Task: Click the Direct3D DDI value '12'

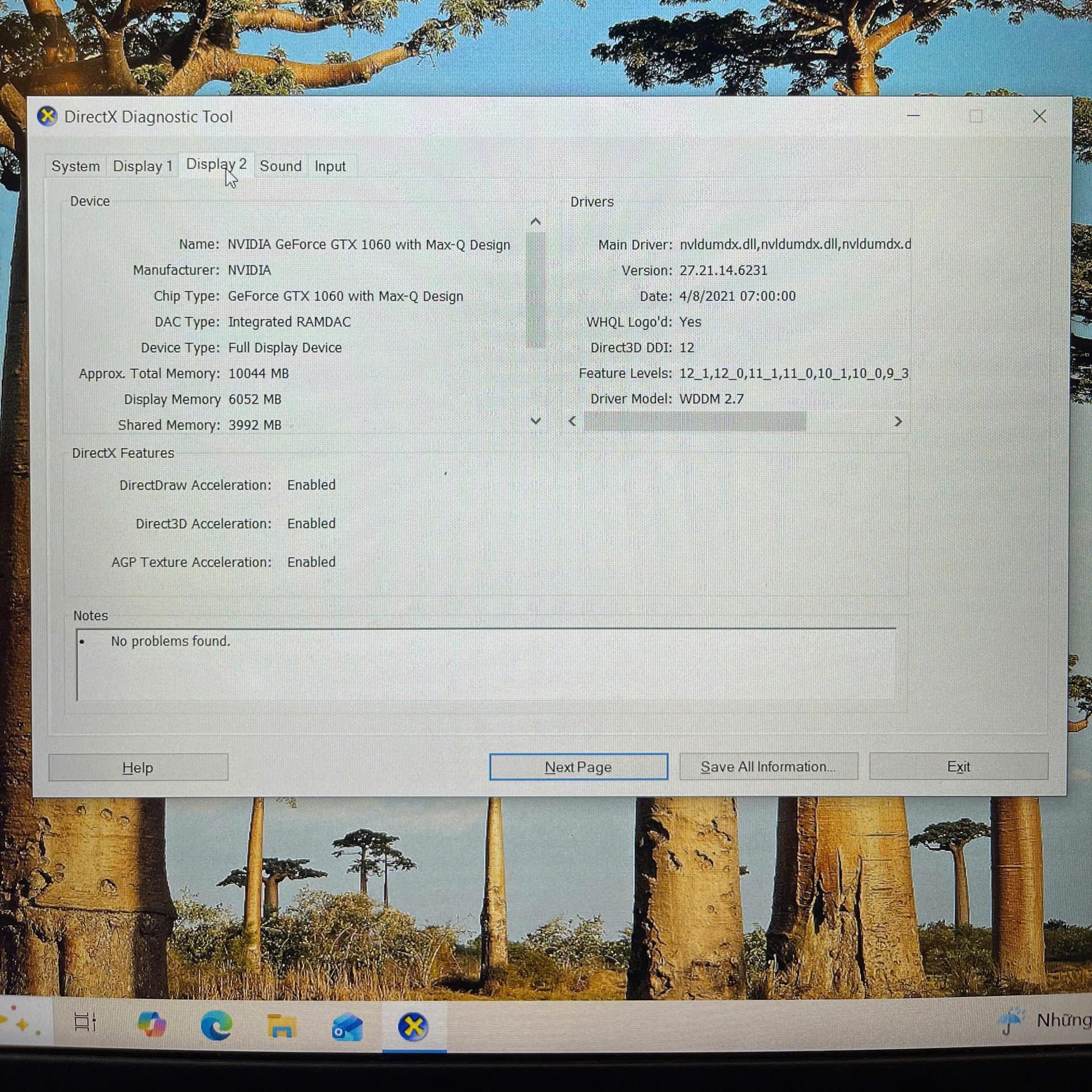Action: tap(687, 348)
